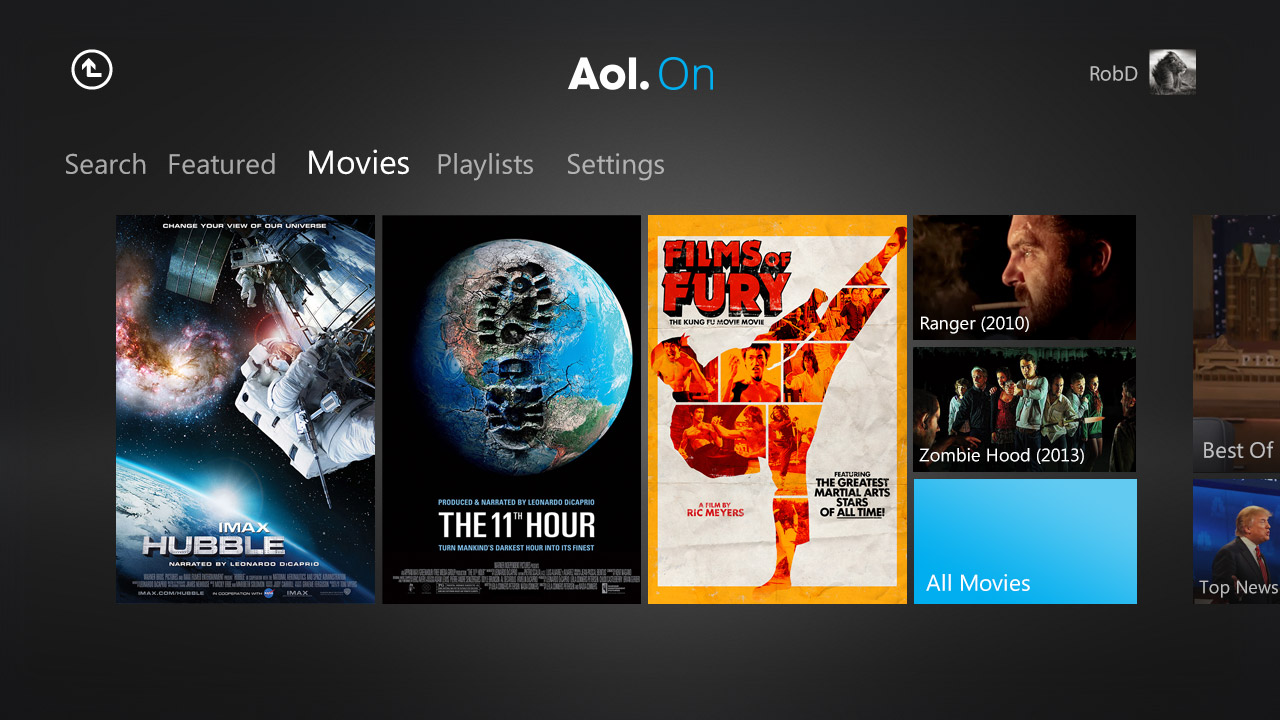Open the IMAX Hubble movie poster
This screenshot has height=720, width=1280.
tap(245, 409)
